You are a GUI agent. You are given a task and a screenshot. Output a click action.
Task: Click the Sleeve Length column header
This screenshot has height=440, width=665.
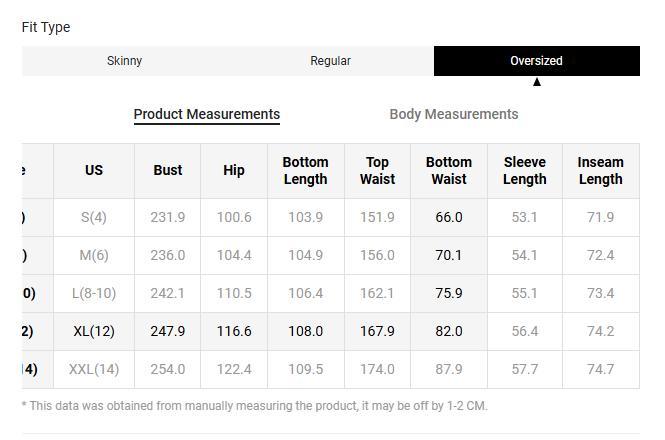click(524, 171)
